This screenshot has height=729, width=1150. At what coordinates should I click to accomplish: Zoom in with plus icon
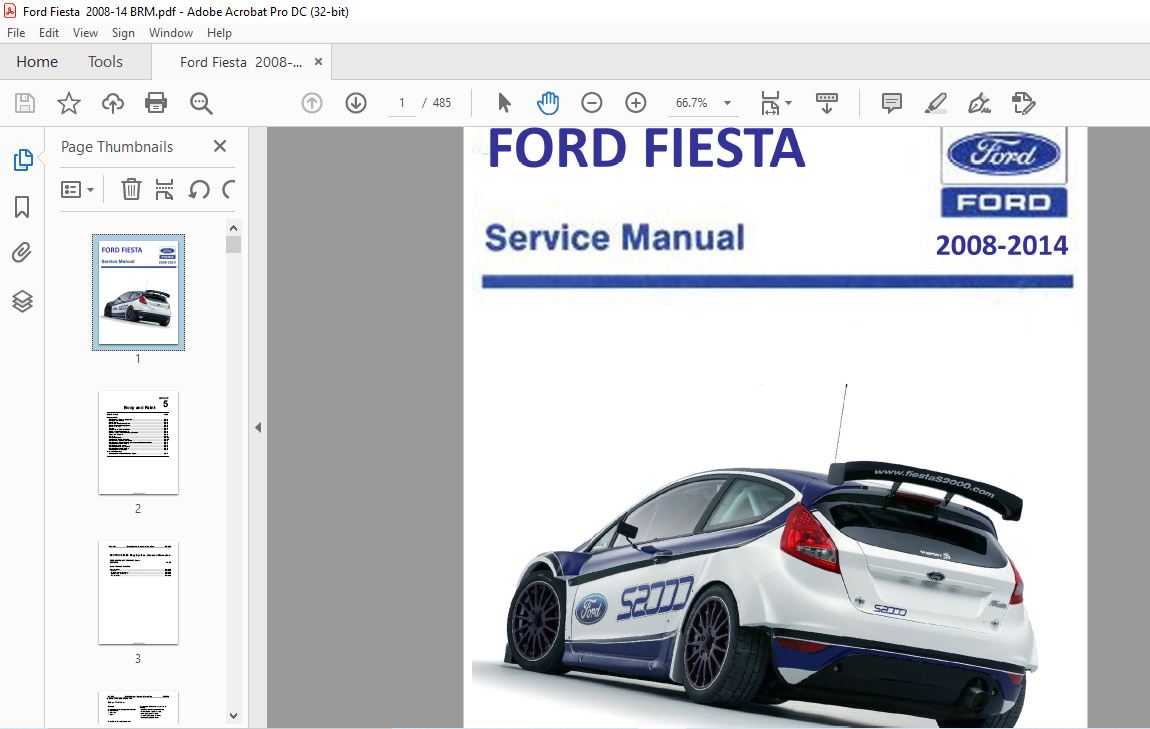click(635, 103)
